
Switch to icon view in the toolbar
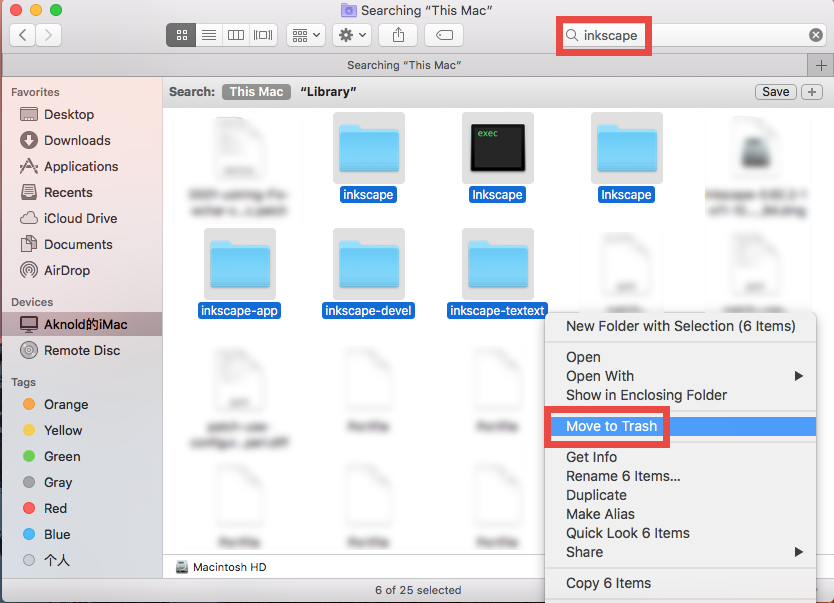(x=181, y=34)
